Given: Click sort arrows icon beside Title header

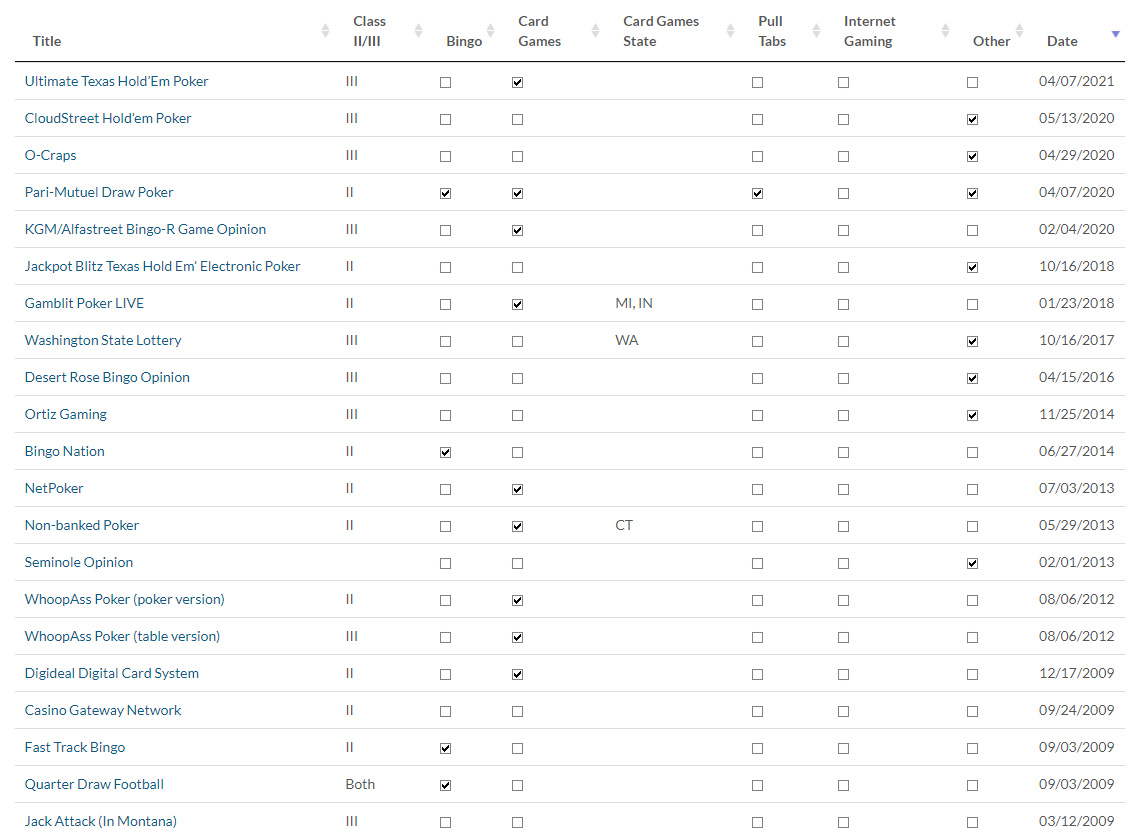Looking at the screenshot, I should tap(325, 31).
